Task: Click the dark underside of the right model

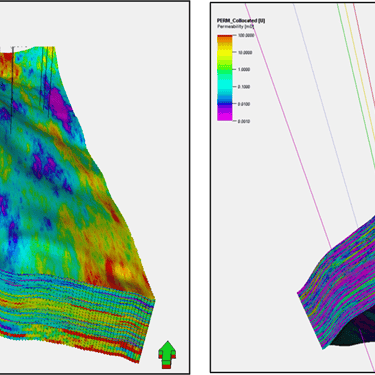Action: (x=355, y=330)
